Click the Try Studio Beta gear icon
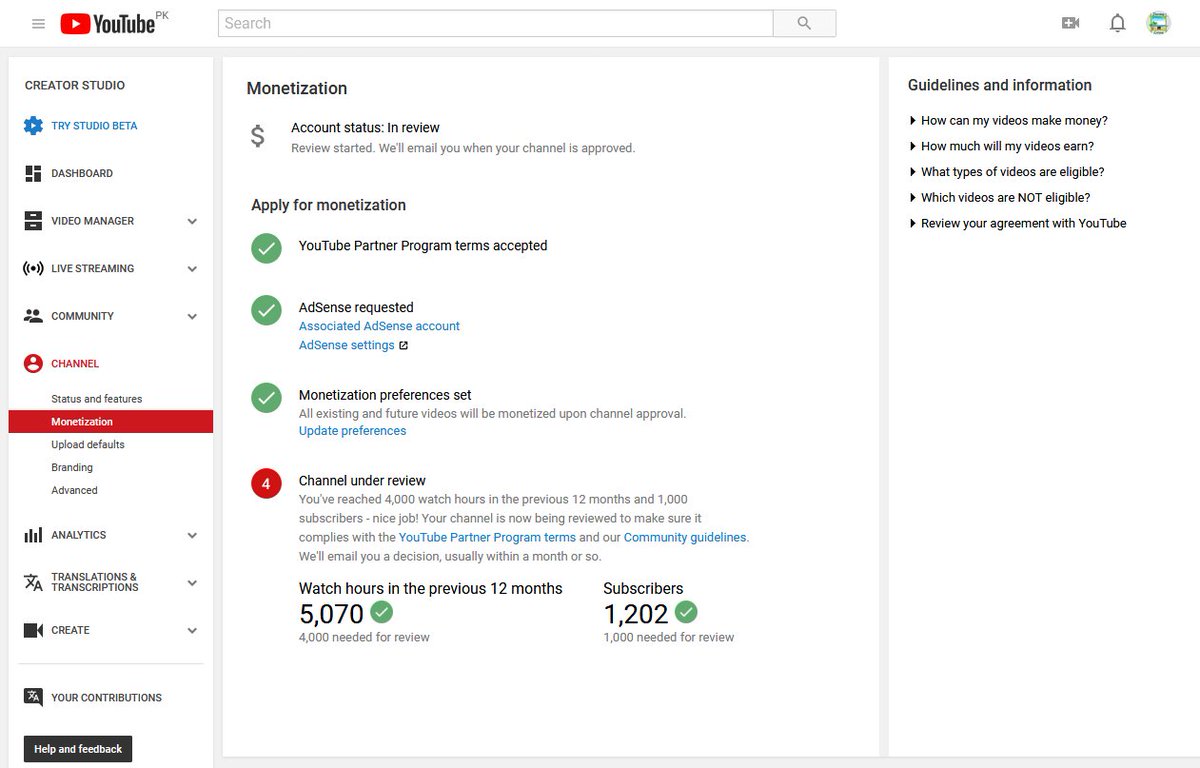 click(33, 126)
